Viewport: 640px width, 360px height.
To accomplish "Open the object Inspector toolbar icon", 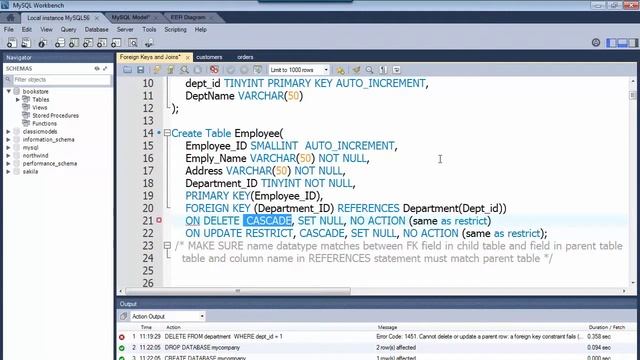I will (x=42, y=43).
